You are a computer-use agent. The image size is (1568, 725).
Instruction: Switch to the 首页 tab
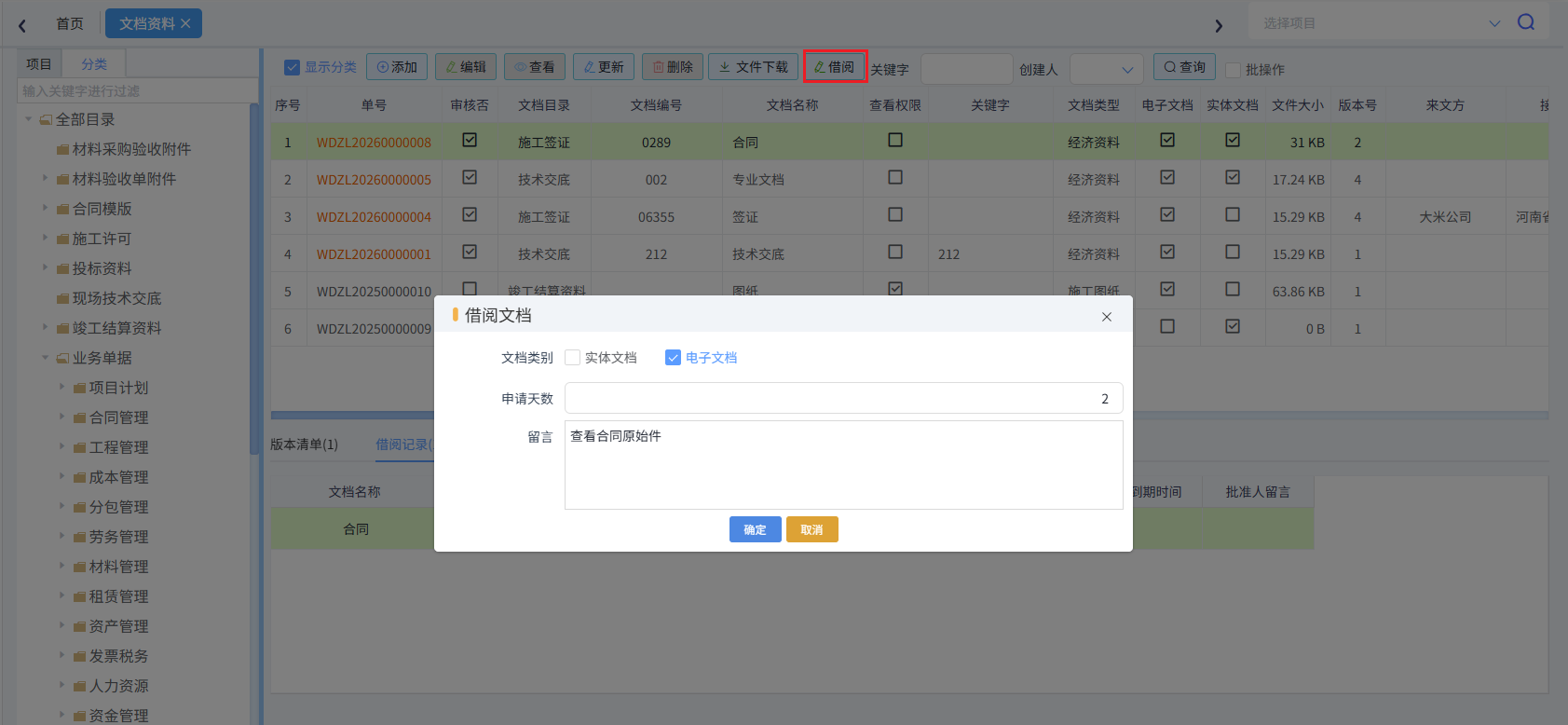[70, 23]
